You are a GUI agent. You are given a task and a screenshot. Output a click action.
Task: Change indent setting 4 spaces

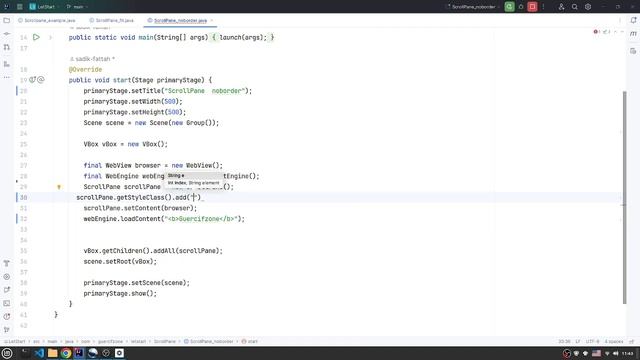(x=613, y=341)
